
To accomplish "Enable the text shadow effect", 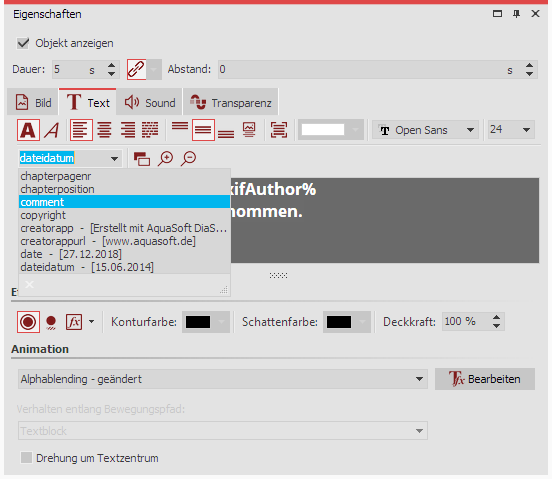I will coord(51,322).
